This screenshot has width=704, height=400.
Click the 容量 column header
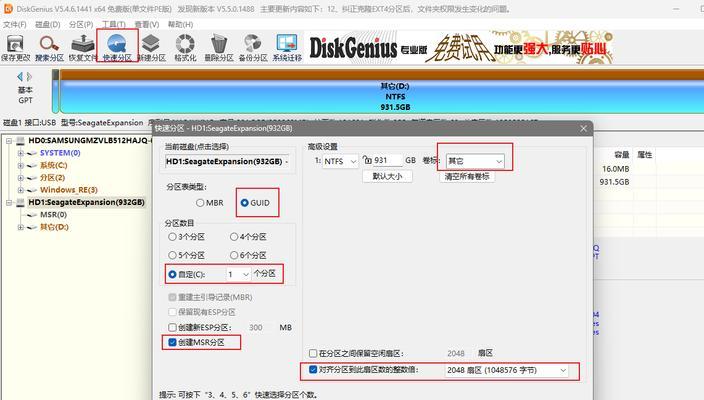621,155
